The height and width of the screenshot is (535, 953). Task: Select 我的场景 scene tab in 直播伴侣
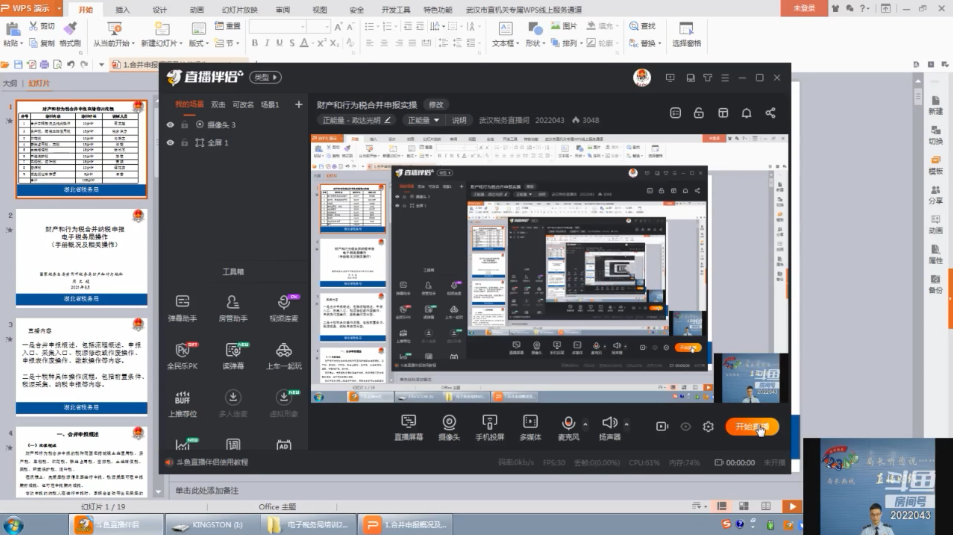point(190,104)
